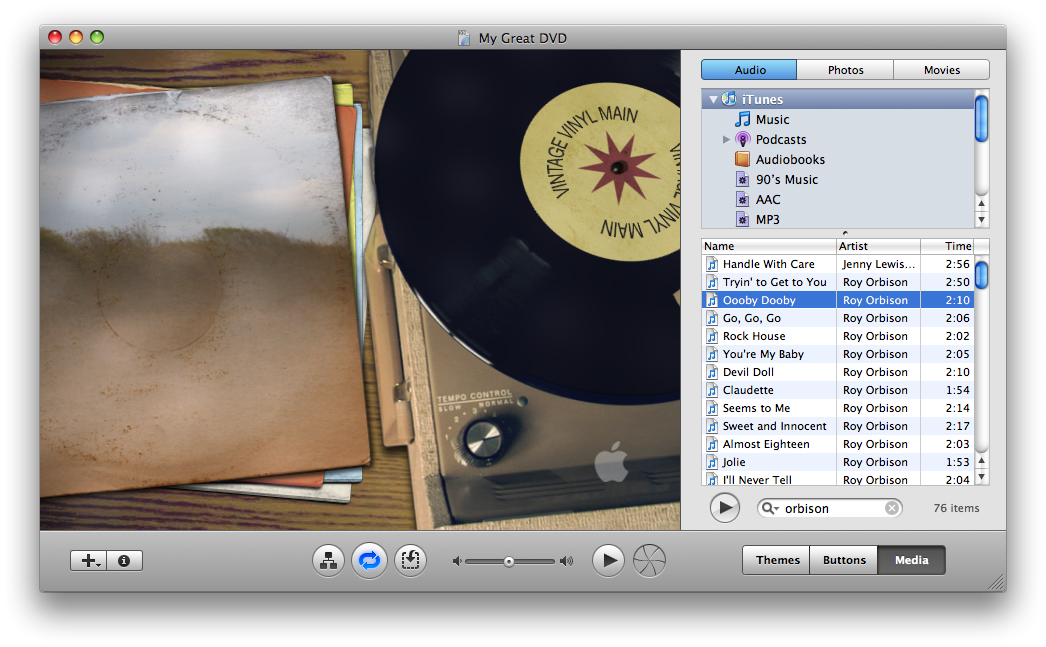This screenshot has height=647, width=1046.
Task: Collapse the iTunes library triangle
Action: [713, 99]
